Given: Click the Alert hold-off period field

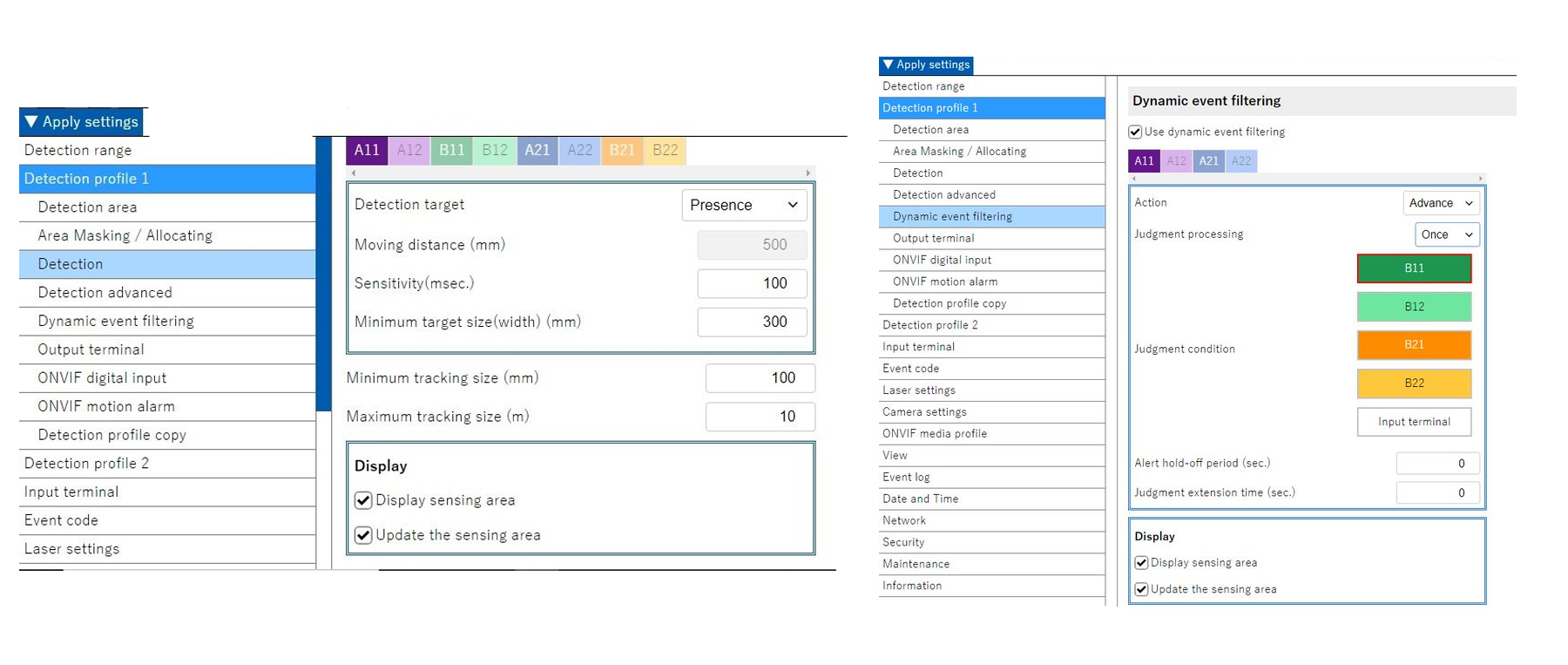Looking at the screenshot, I should tap(1436, 464).
